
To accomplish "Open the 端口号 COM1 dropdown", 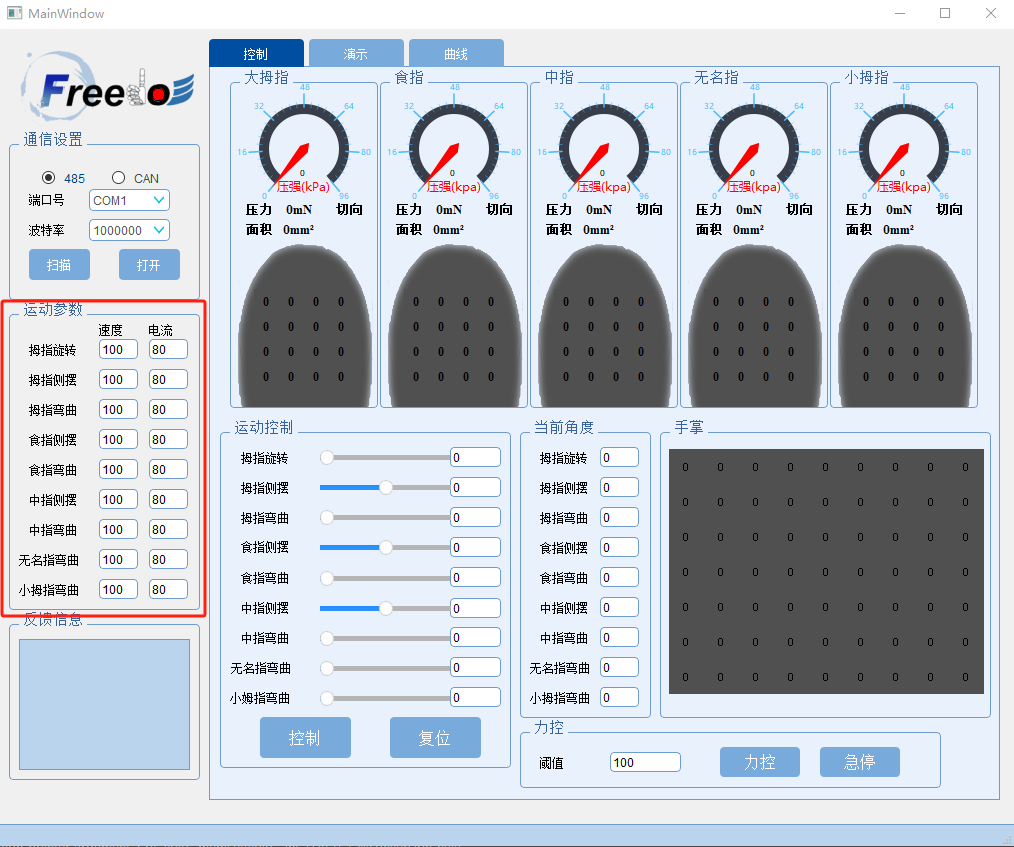I will (129, 200).
